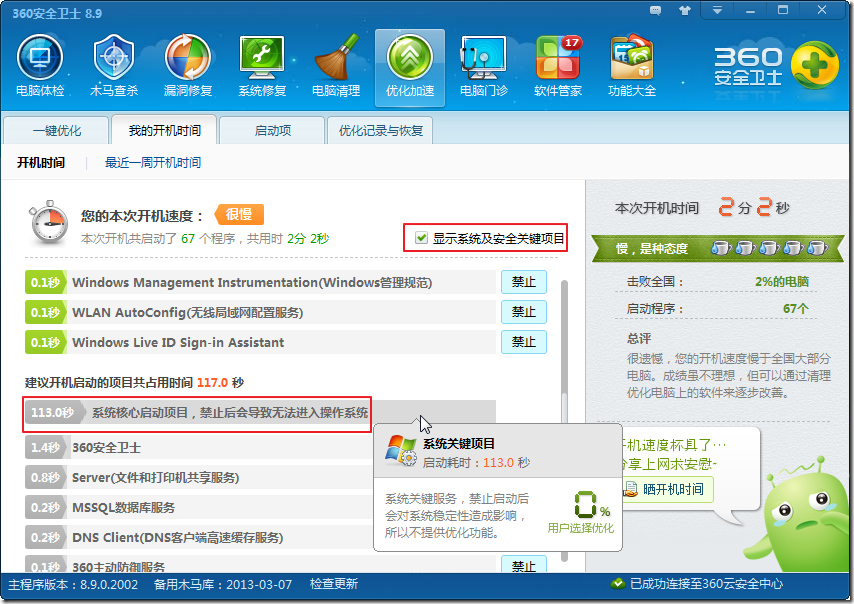Select Server(文件和打印机共享服务) row
This screenshot has width=854, height=604.
(x=199, y=478)
